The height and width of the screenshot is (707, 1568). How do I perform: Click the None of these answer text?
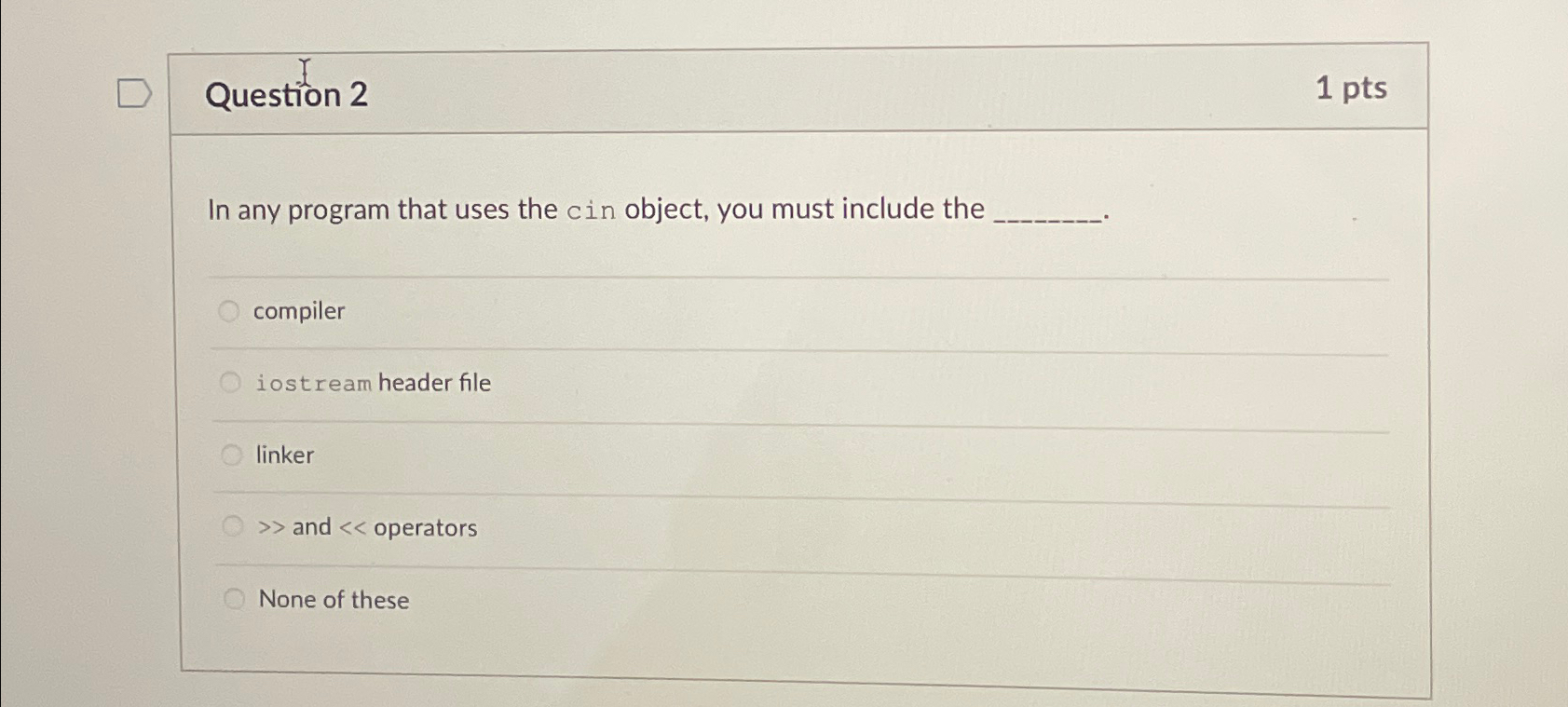click(x=333, y=600)
